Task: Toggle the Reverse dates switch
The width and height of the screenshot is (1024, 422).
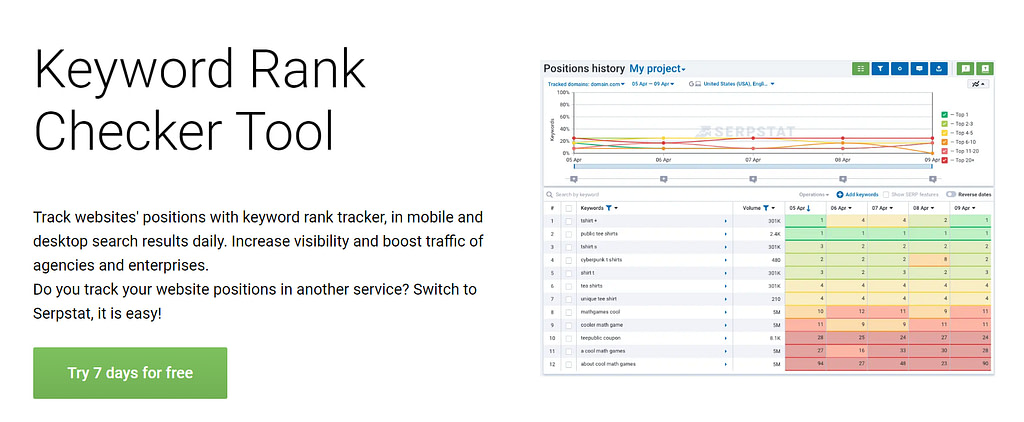Action: coord(951,195)
